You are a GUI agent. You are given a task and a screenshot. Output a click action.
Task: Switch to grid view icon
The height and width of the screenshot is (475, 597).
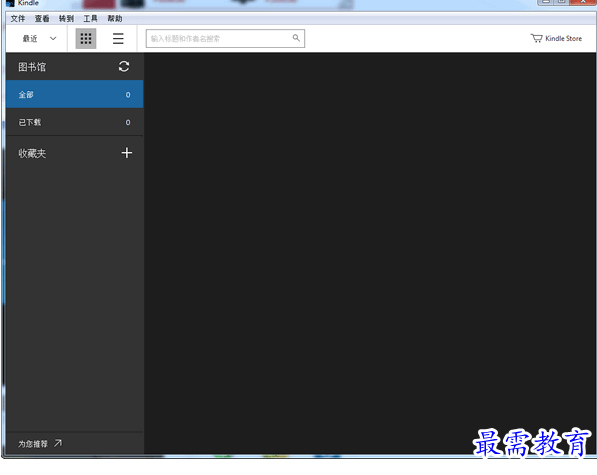[86, 38]
